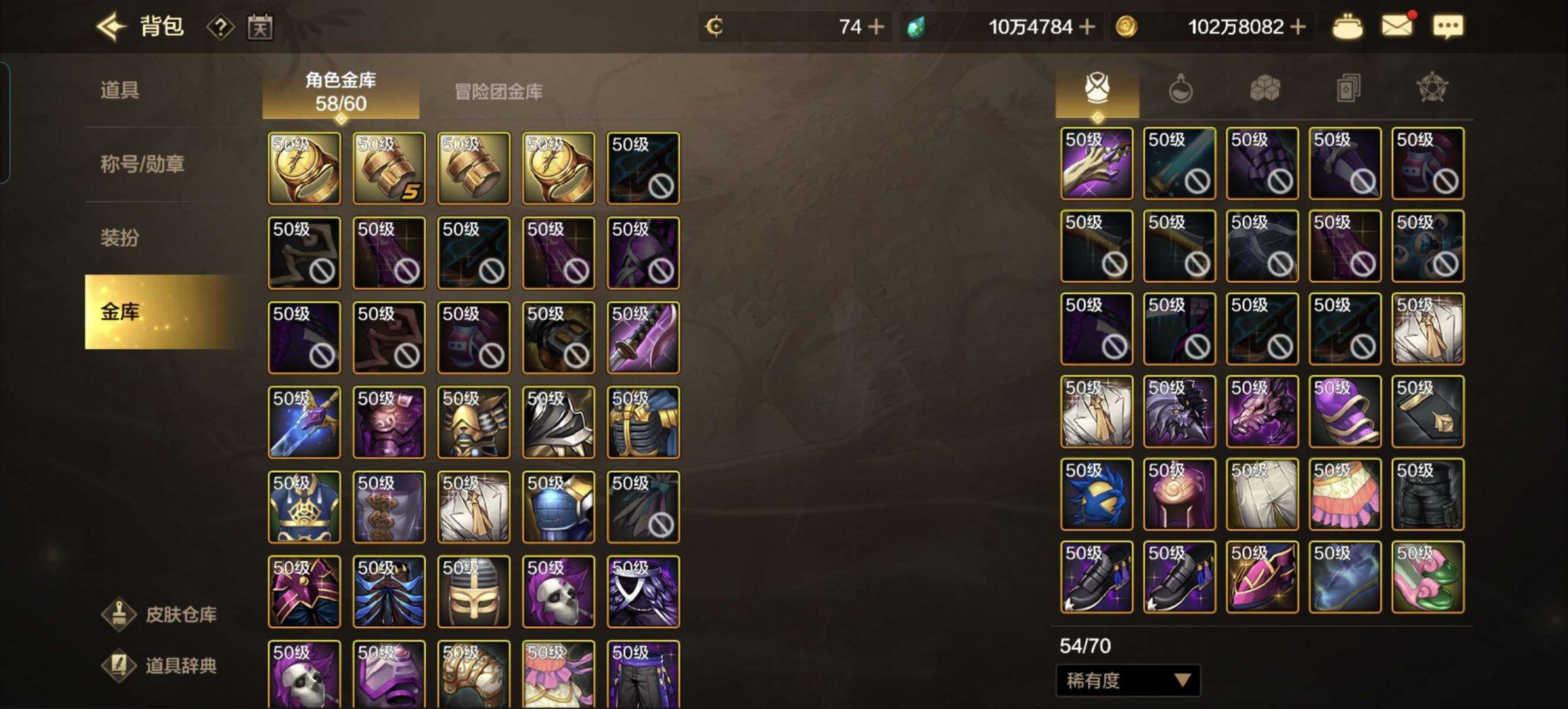Open the 装扮 sidebar menu
The image size is (1568, 709).
(x=120, y=237)
